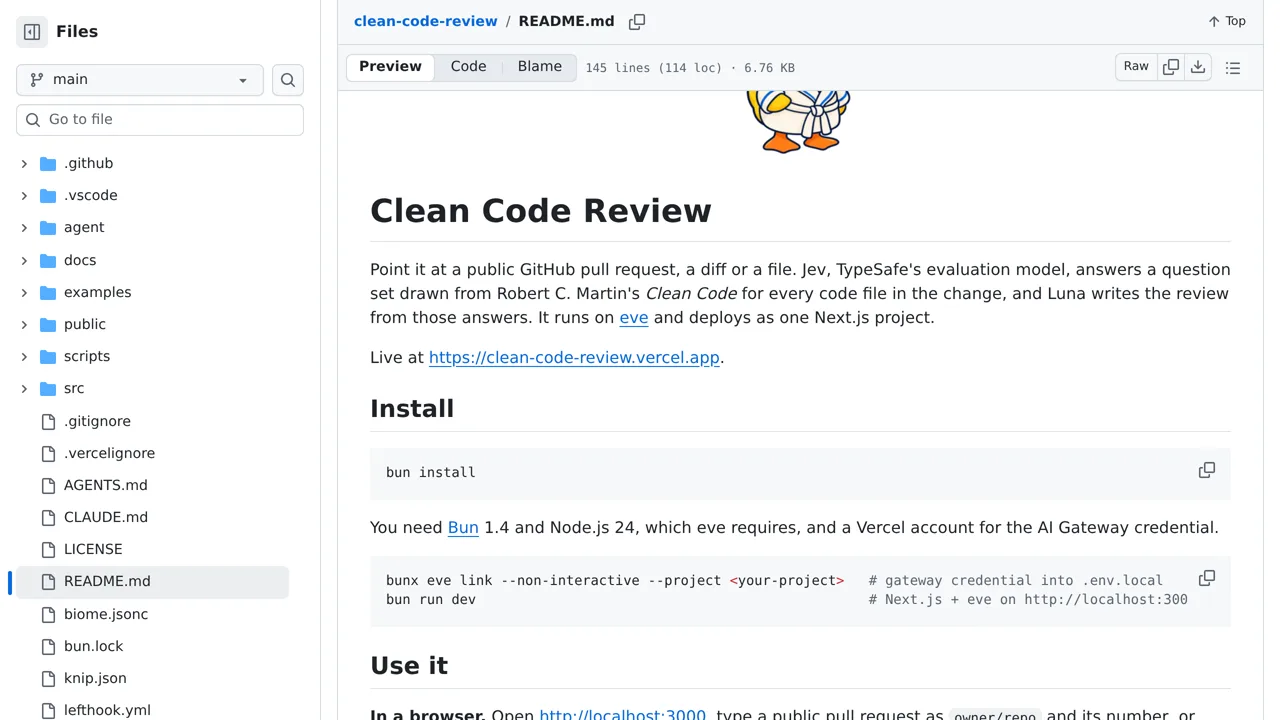1280x720 pixels.
Task: Open the .vscode folder icon
Action: [48, 195]
